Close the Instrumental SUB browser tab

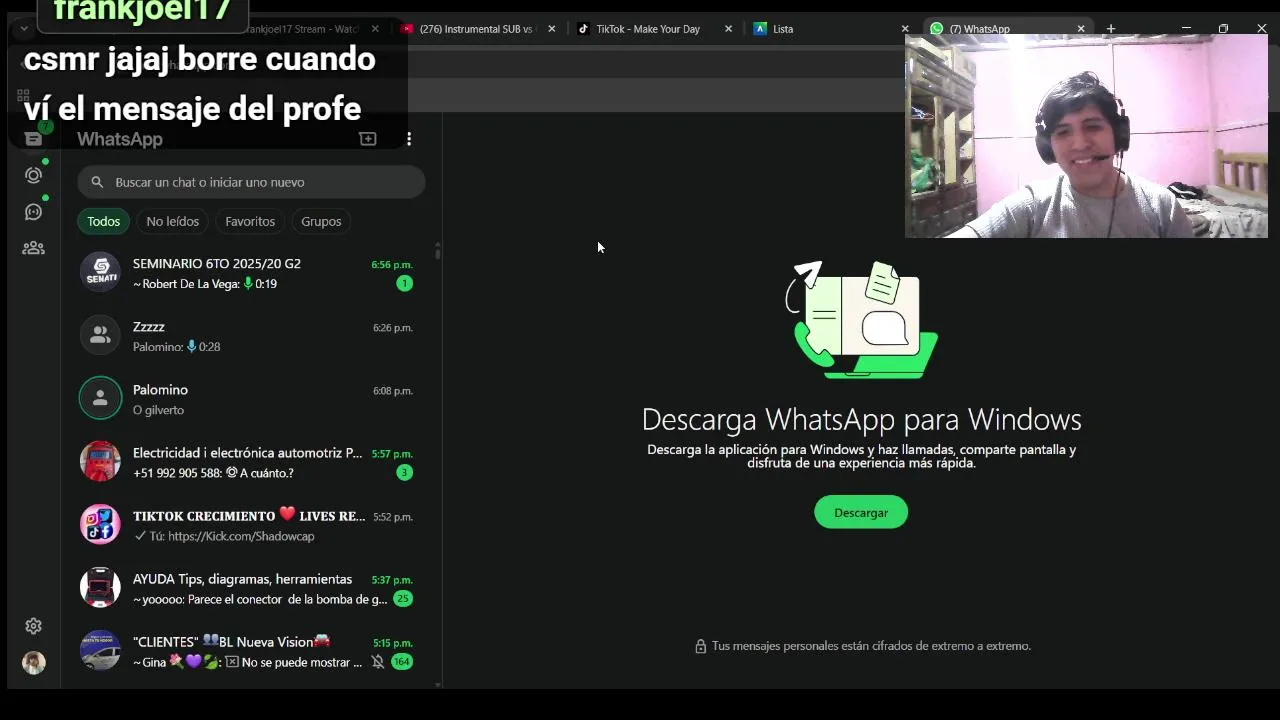coord(552,29)
